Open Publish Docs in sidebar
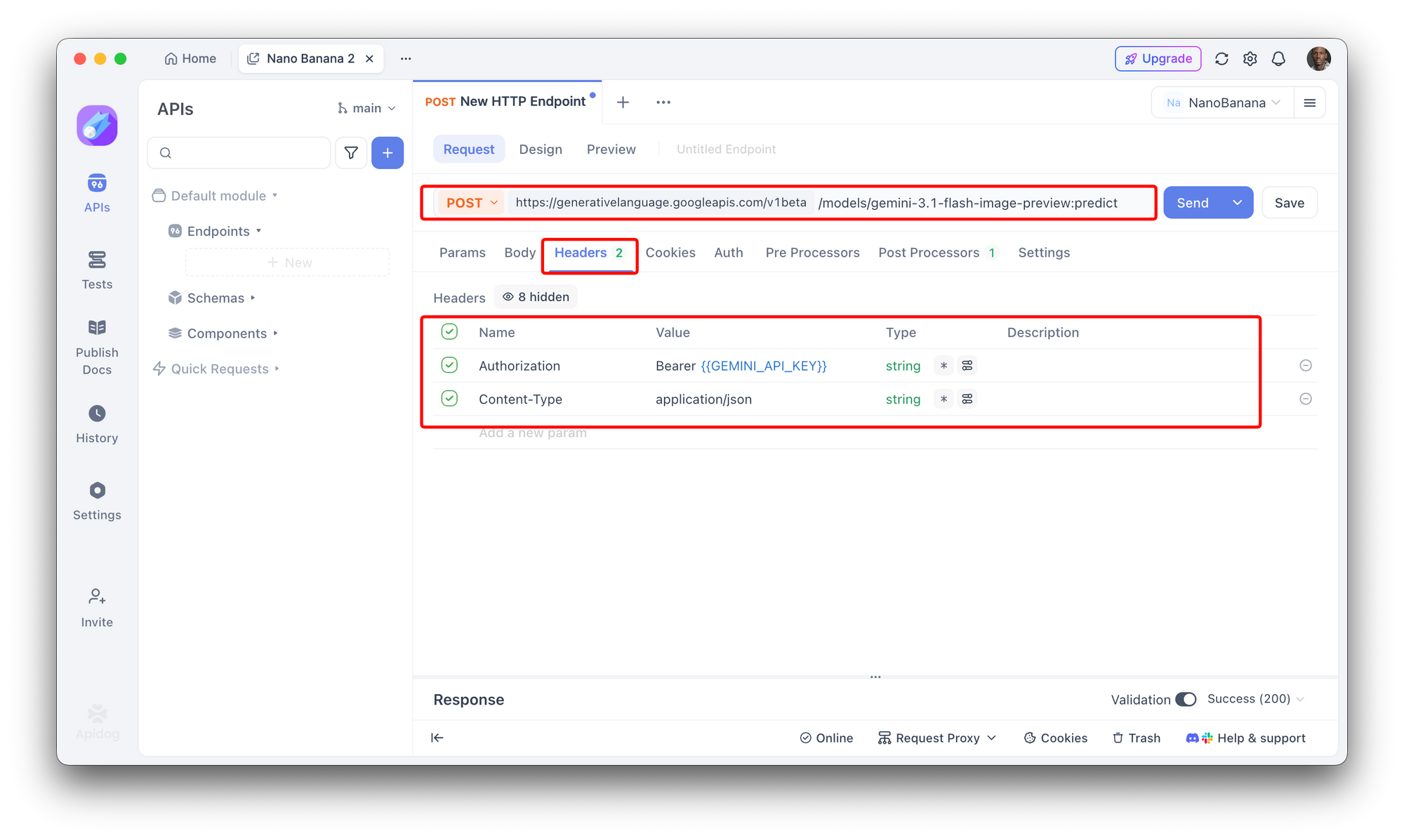This screenshot has width=1404, height=840. click(x=97, y=348)
